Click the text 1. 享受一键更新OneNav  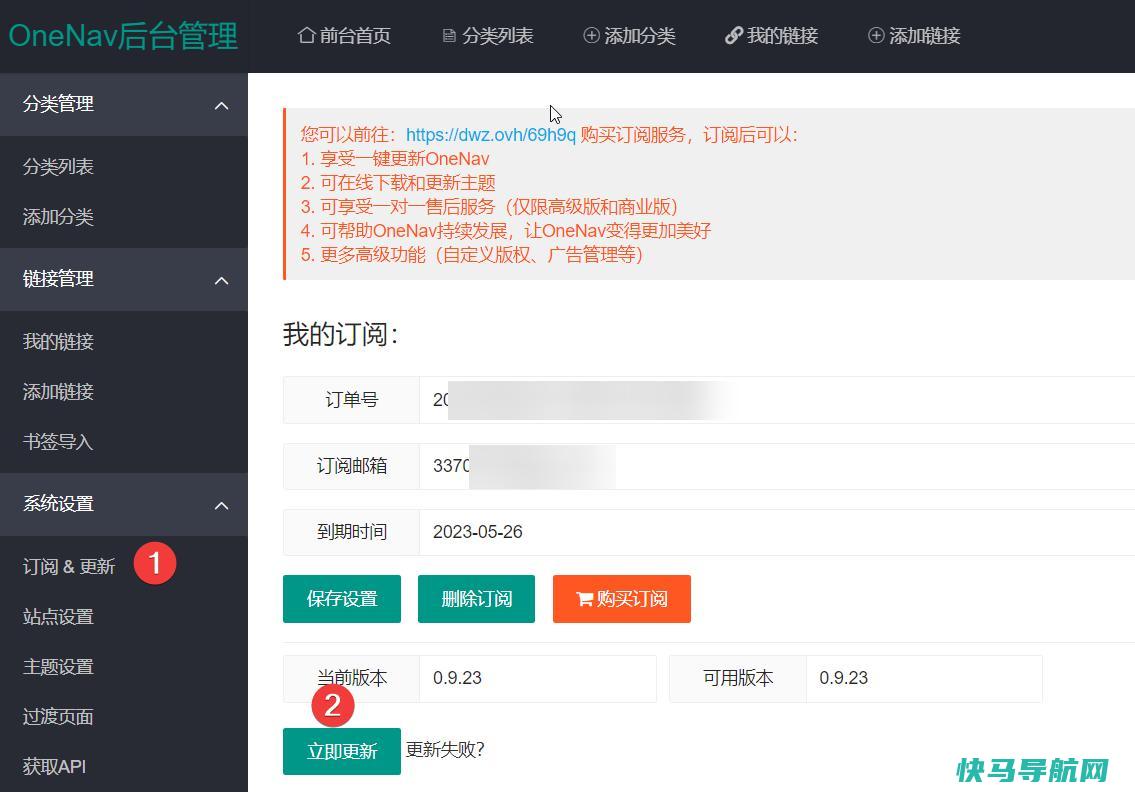click(395, 159)
